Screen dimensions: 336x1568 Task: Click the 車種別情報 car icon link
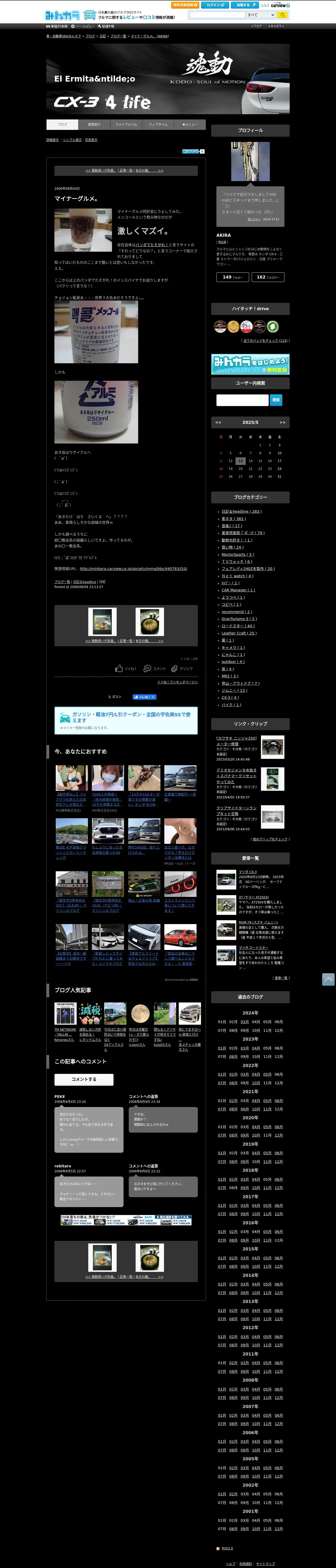(57, 26)
